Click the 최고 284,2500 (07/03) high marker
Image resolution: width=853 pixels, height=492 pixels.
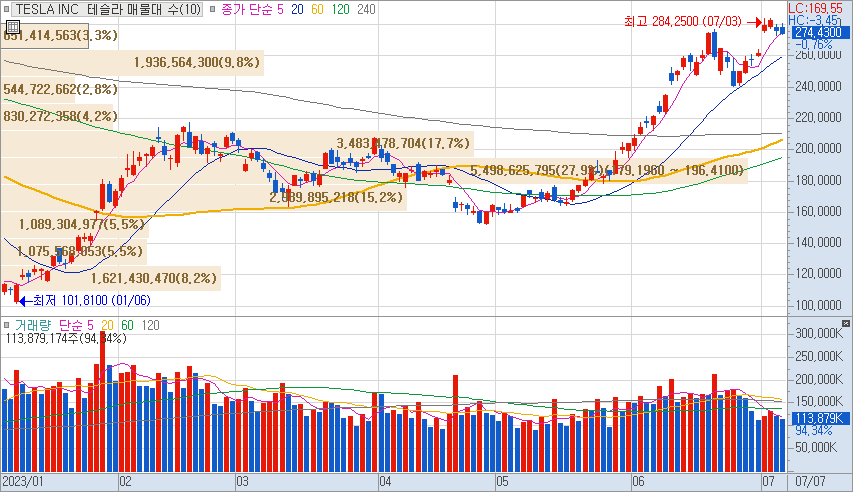pyautogui.click(x=683, y=21)
